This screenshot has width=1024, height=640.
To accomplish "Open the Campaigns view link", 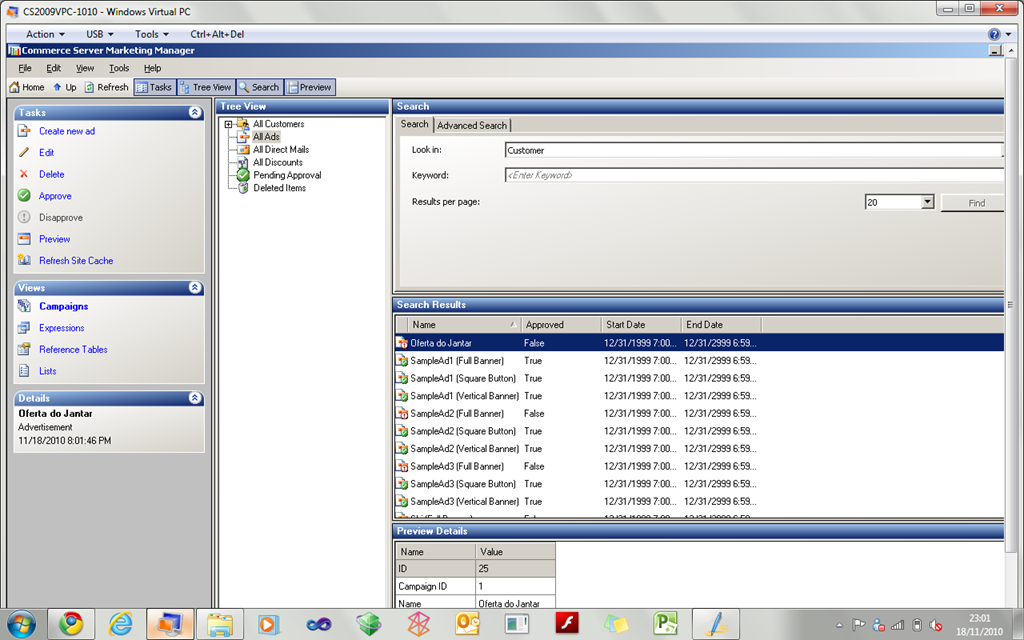I will pyautogui.click(x=63, y=306).
